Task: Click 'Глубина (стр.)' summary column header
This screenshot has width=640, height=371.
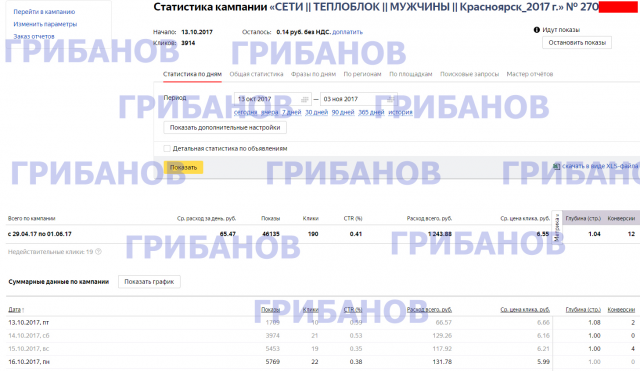Action: tap(583, 218)
